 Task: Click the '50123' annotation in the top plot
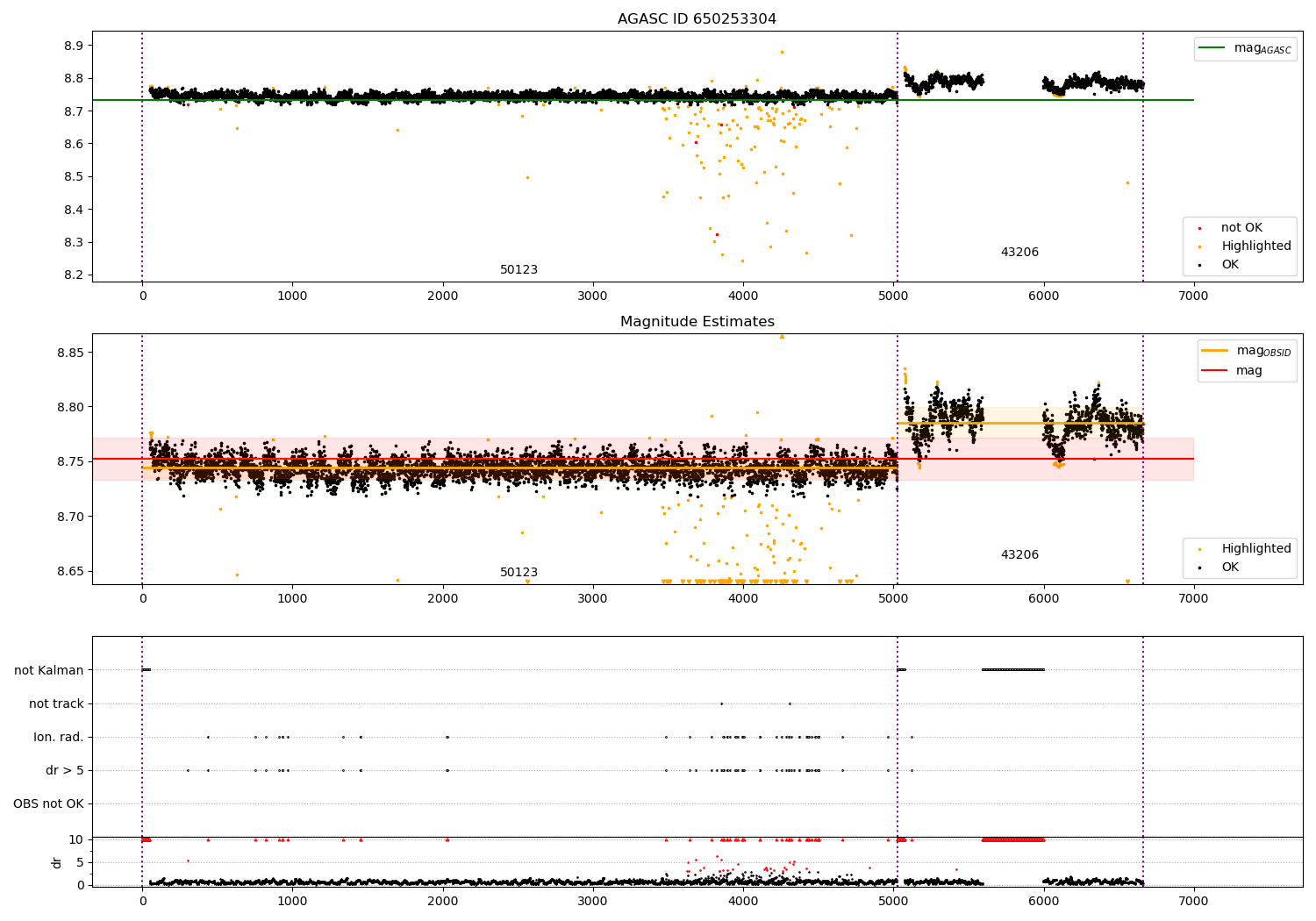pos(519,270)
